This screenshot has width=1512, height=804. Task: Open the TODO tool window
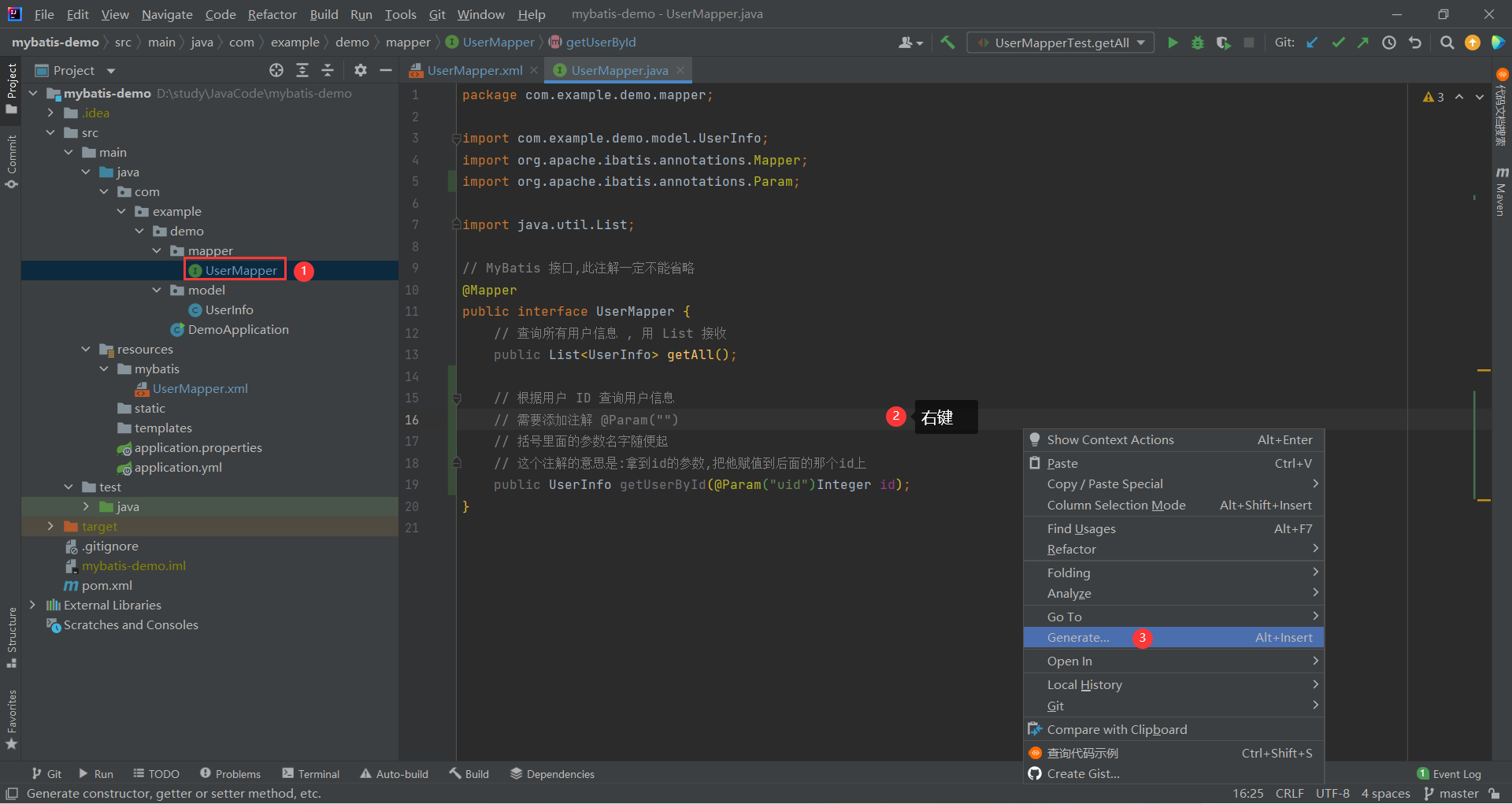click(156, 774)
